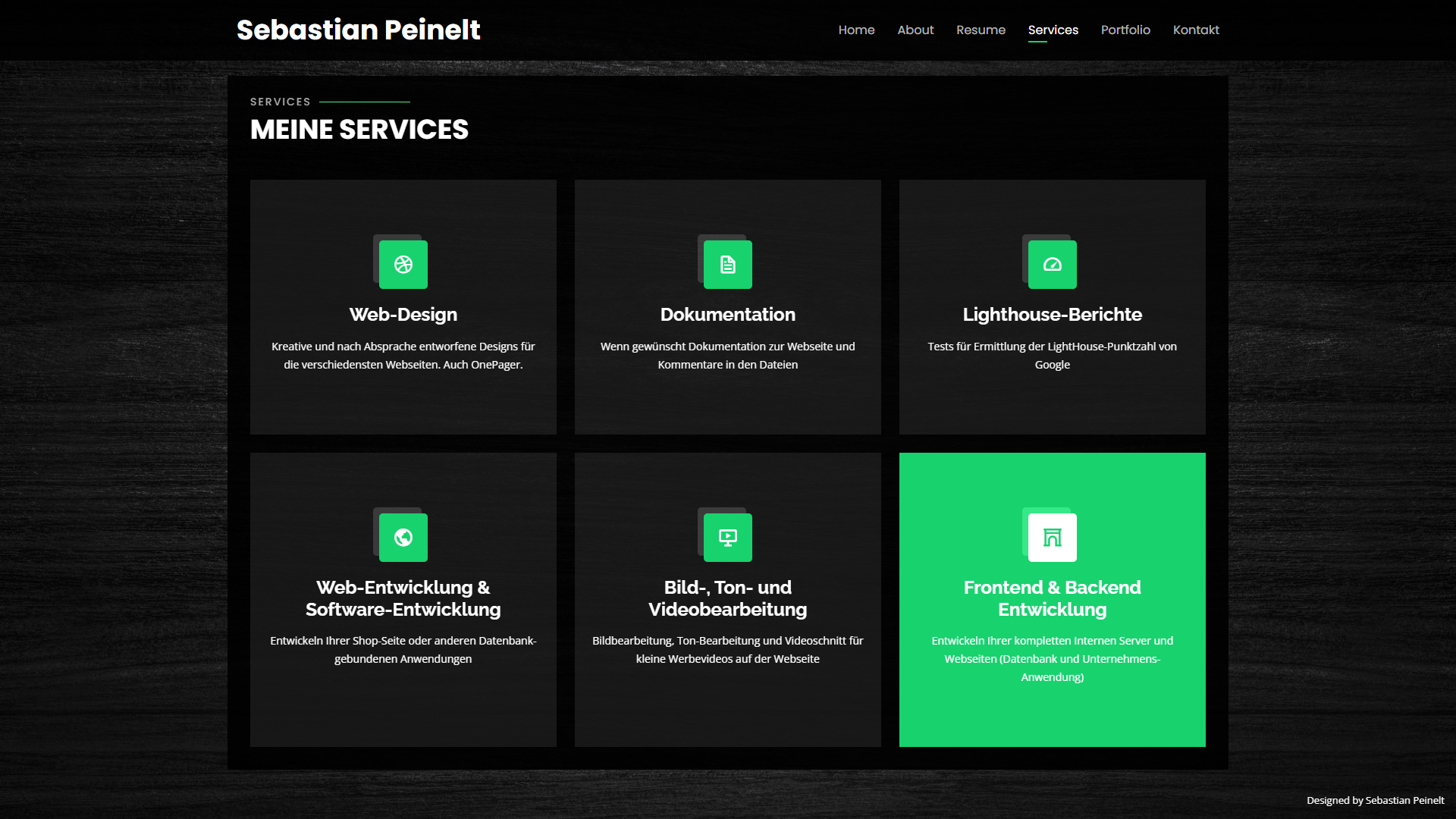The width and height of the screenshot is (1456, 819).
Task: Navigate to Kontakt in the menu
Action: pos(1196,30)
